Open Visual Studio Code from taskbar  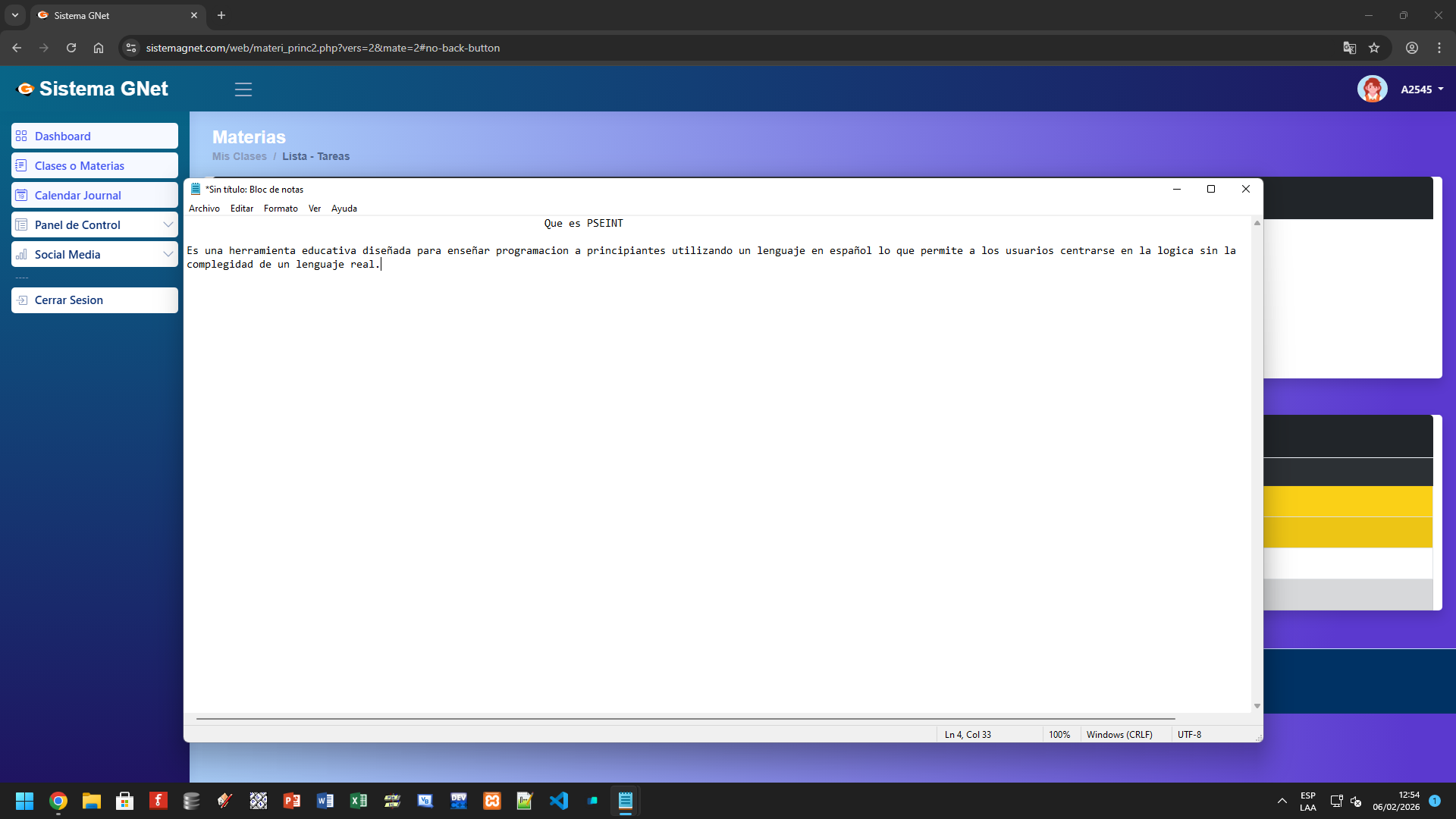(559, 801)
